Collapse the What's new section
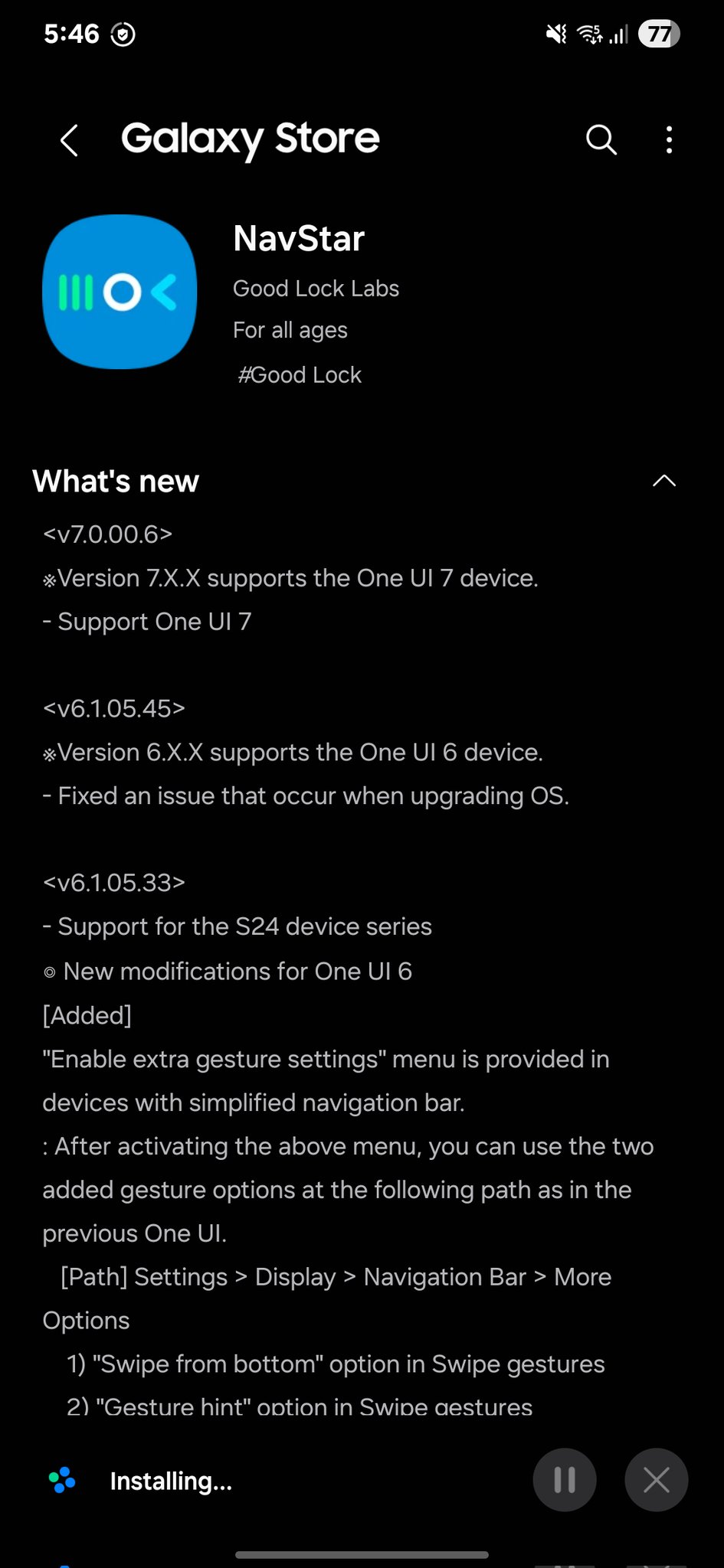724x1568 pixels. tap(663, 481)
